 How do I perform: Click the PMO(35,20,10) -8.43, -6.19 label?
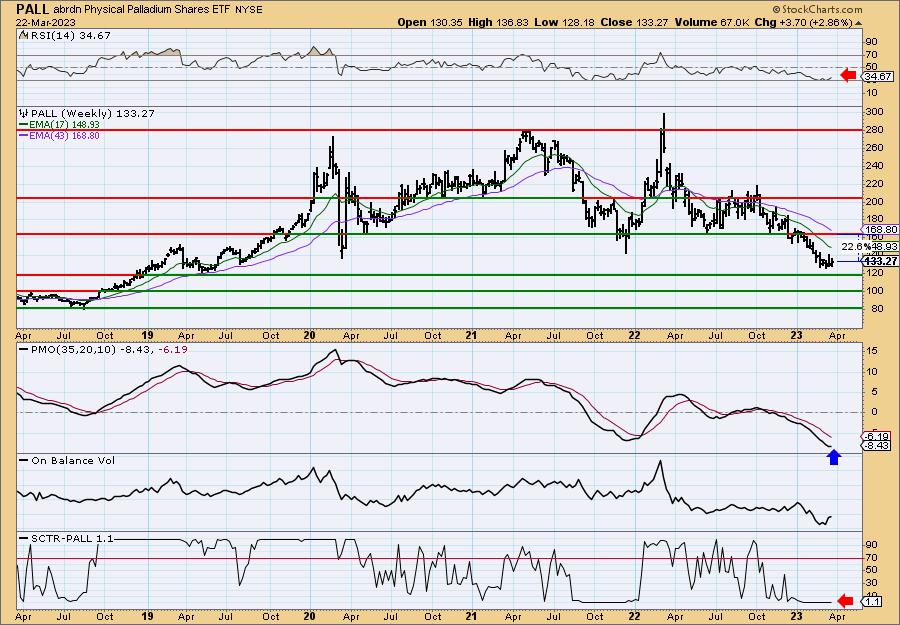(x=109, y=350)
